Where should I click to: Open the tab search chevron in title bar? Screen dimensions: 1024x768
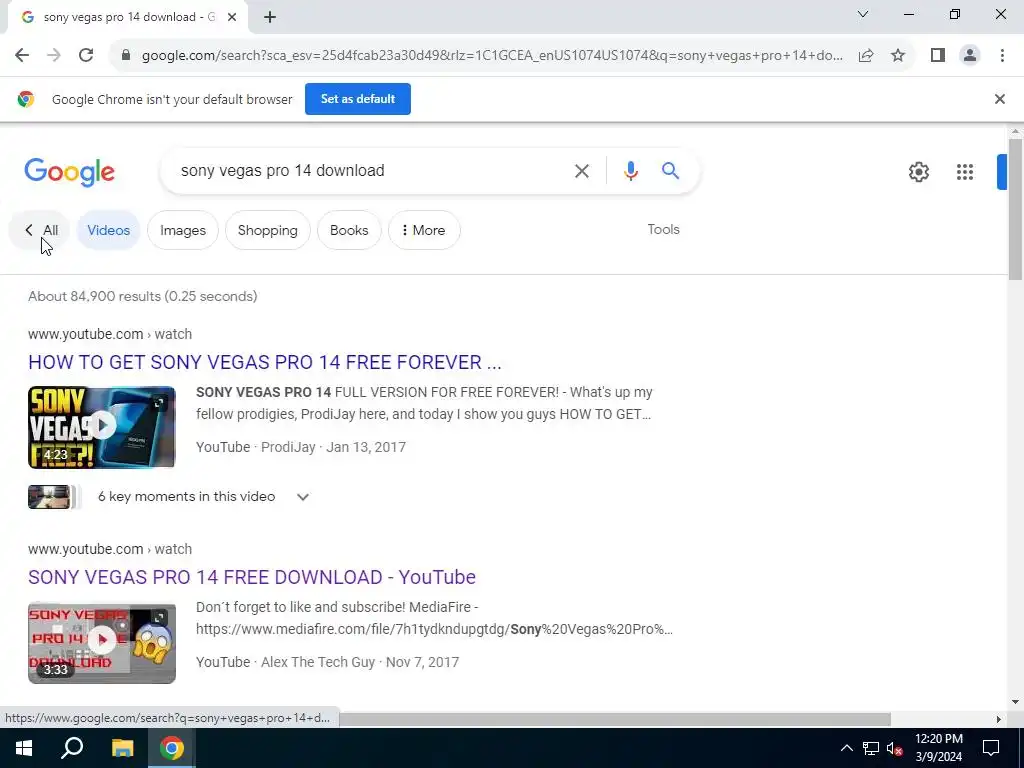click(863, 14)
